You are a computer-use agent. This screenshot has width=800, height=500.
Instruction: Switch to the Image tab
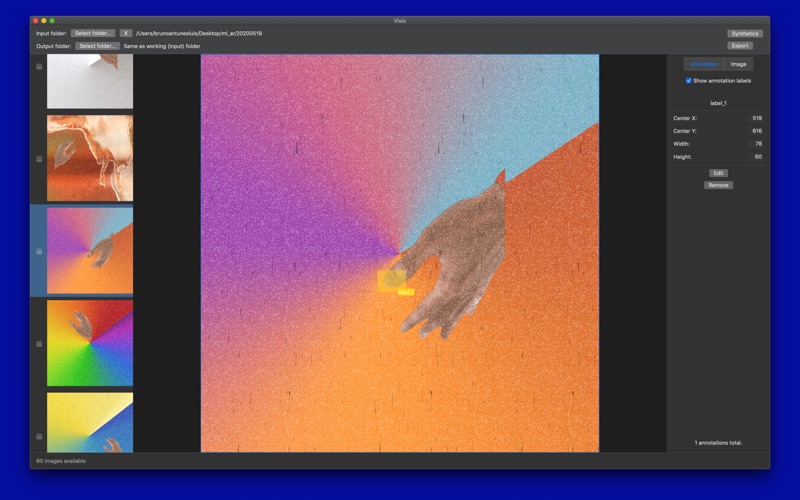[x=738, y=64]
